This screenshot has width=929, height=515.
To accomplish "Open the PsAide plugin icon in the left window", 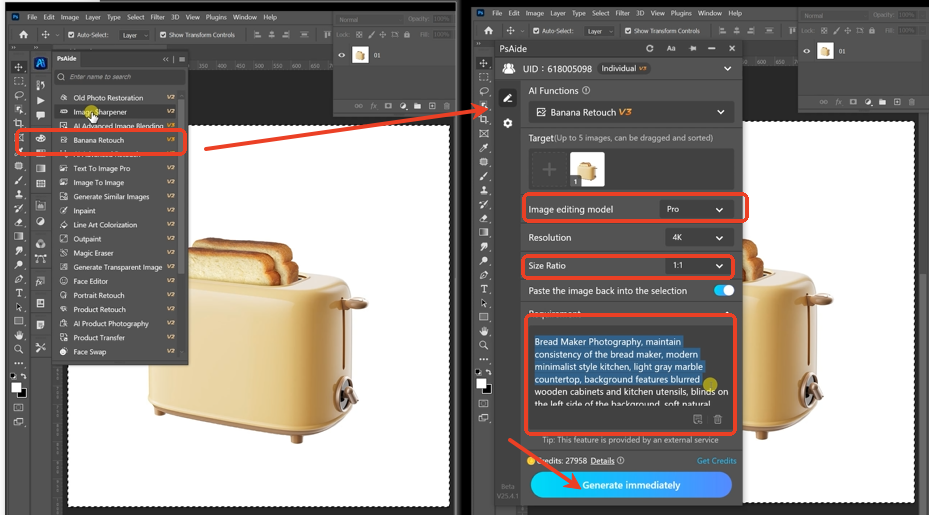I will [x=40, y=63].
